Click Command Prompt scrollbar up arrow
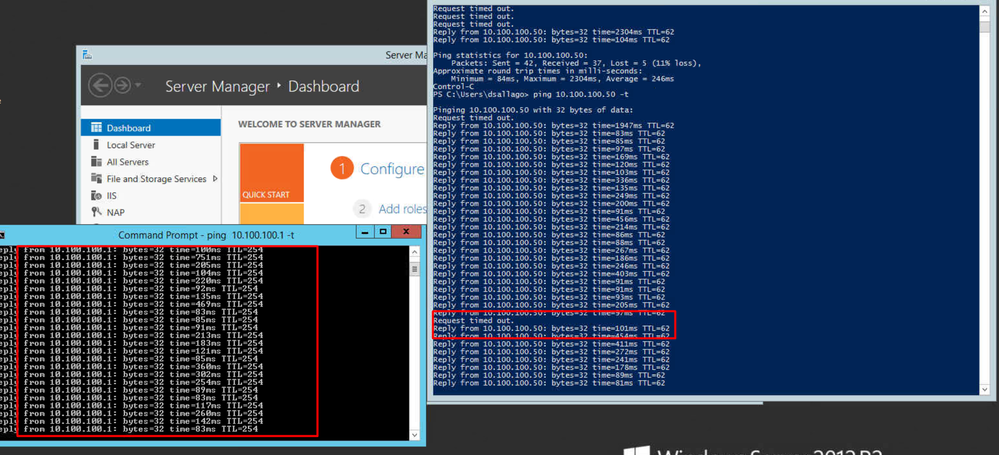The image size is (999, 455). [414, 252]
